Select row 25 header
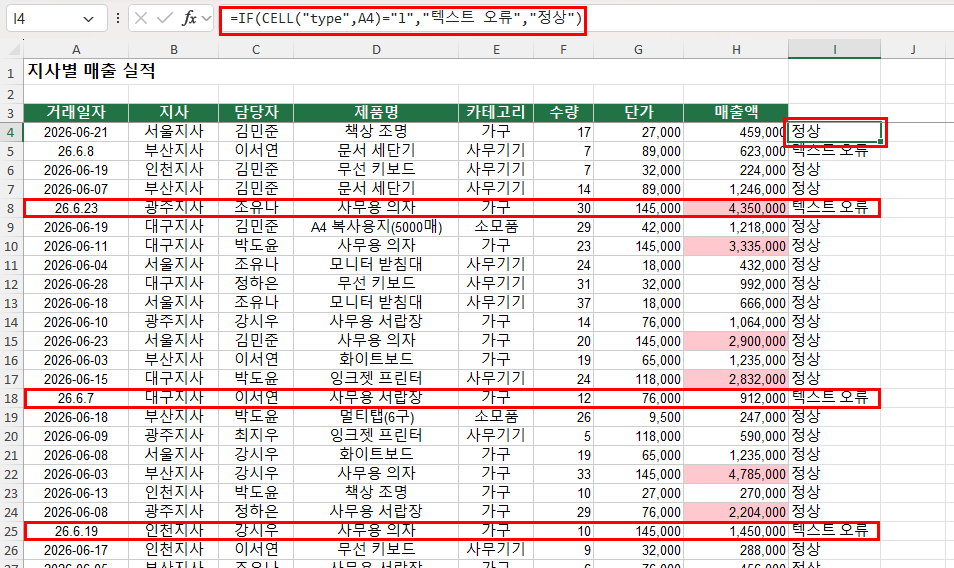Viewport: 954px width, 568px height. [x=11, y=531]
